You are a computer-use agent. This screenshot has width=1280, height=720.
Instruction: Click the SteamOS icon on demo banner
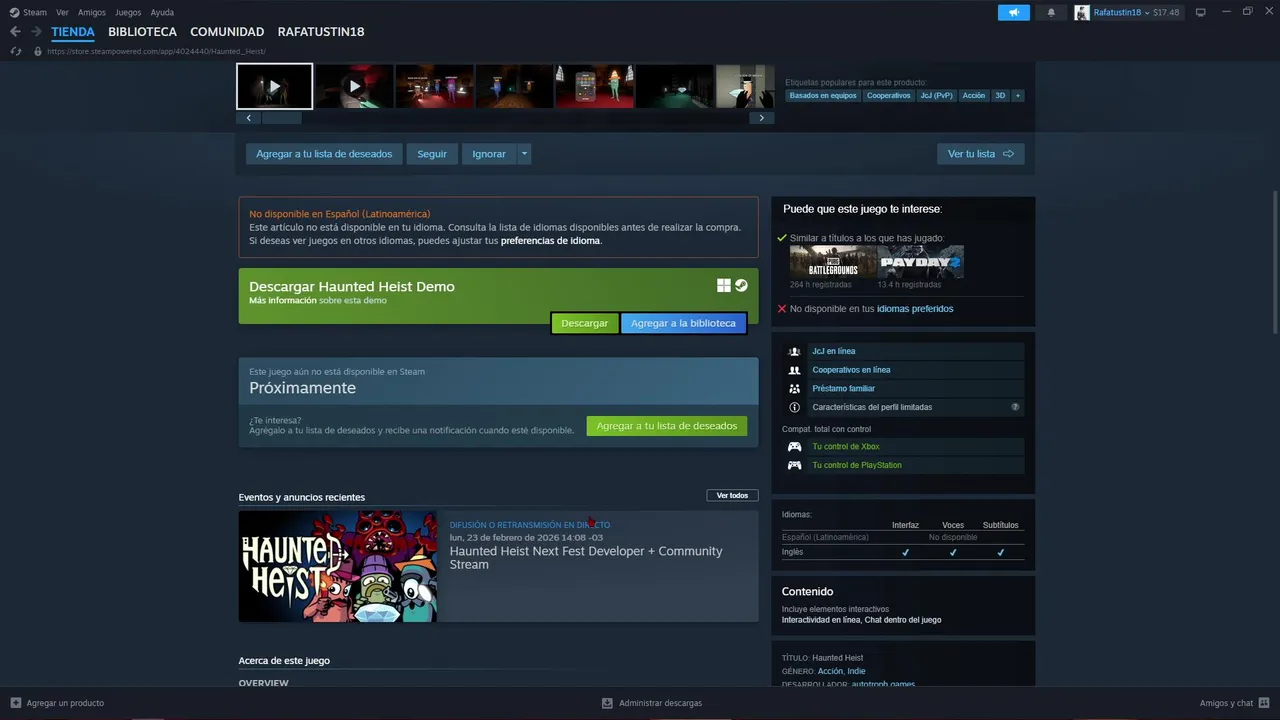[x=741, y=286]
